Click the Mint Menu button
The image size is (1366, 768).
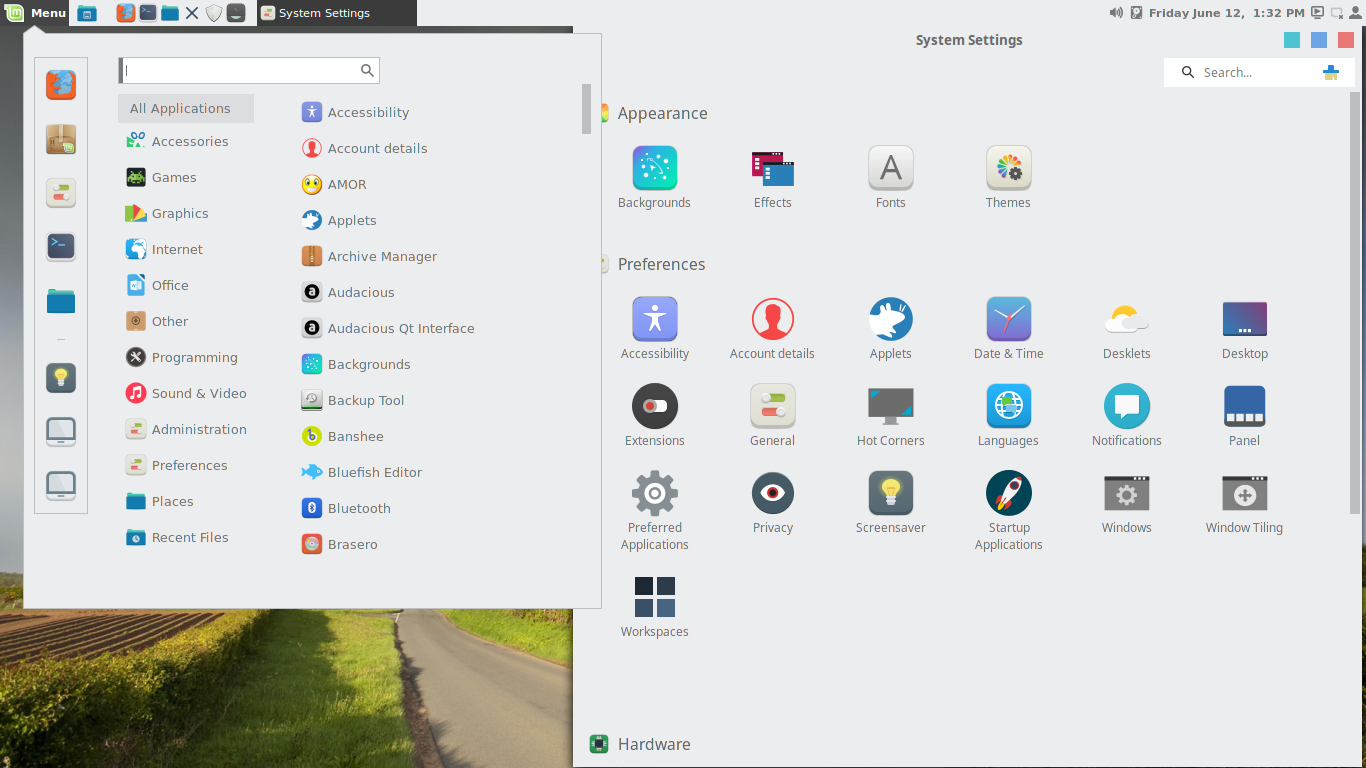click(36, 13)
